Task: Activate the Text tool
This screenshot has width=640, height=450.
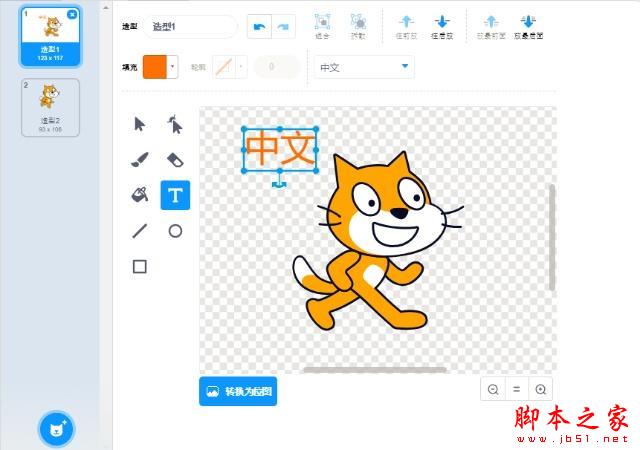Action: tap(176, 195)
